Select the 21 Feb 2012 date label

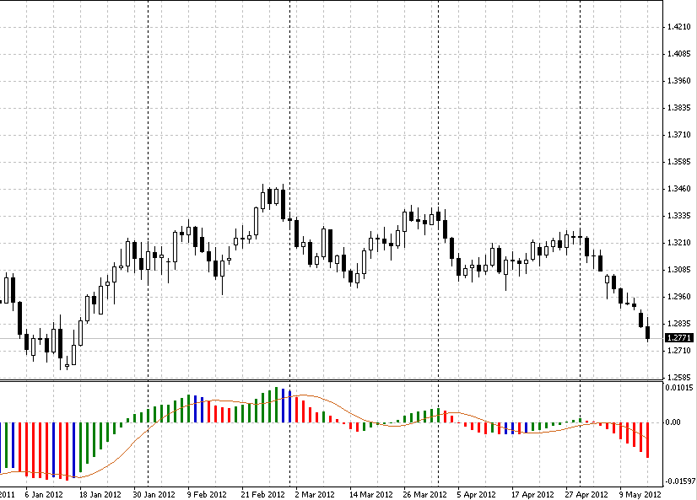pos(262,494)
